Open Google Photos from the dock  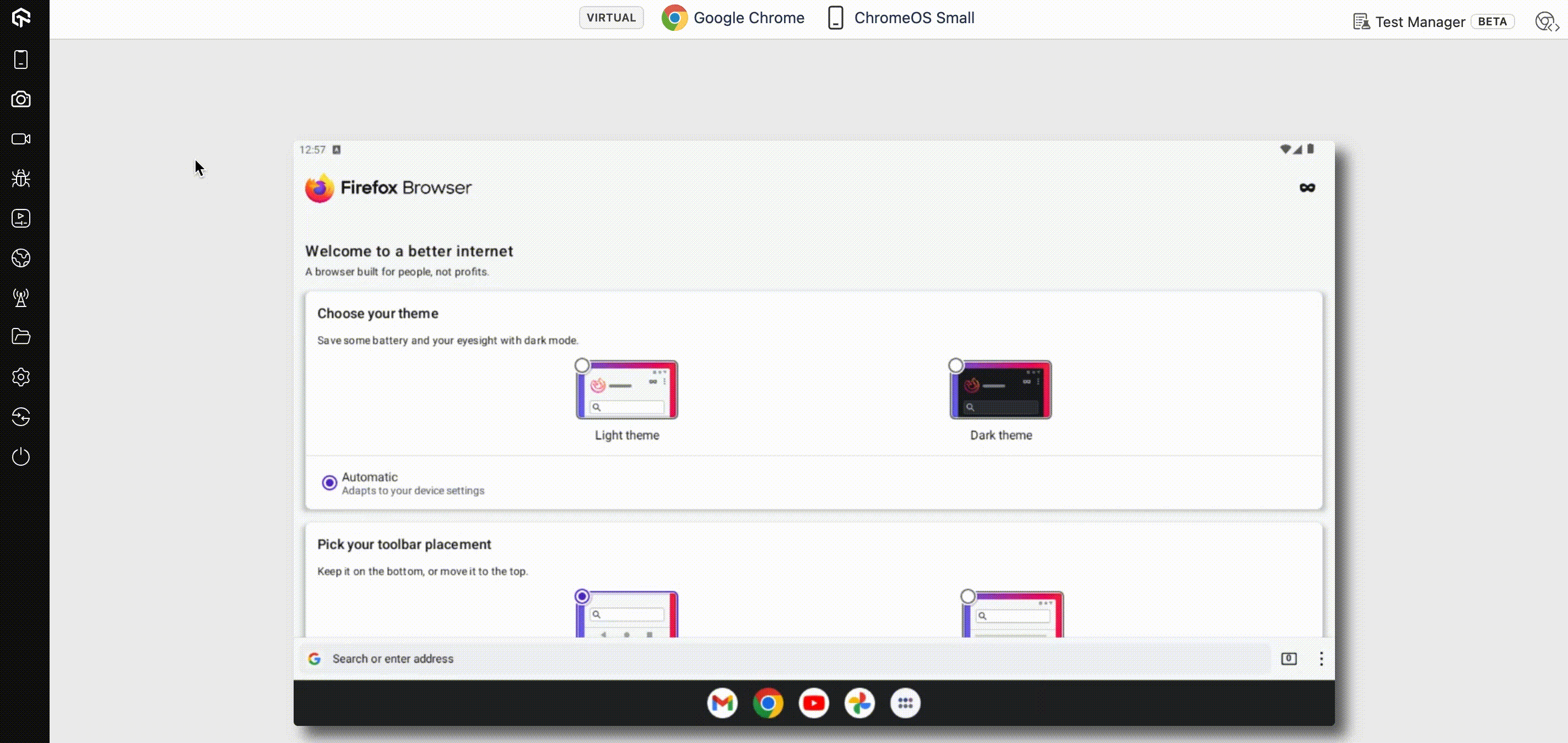pos(859,703)
